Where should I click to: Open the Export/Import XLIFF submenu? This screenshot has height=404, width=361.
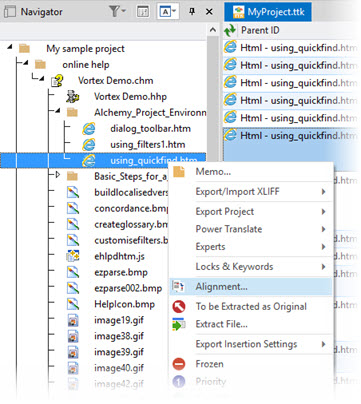251,192
